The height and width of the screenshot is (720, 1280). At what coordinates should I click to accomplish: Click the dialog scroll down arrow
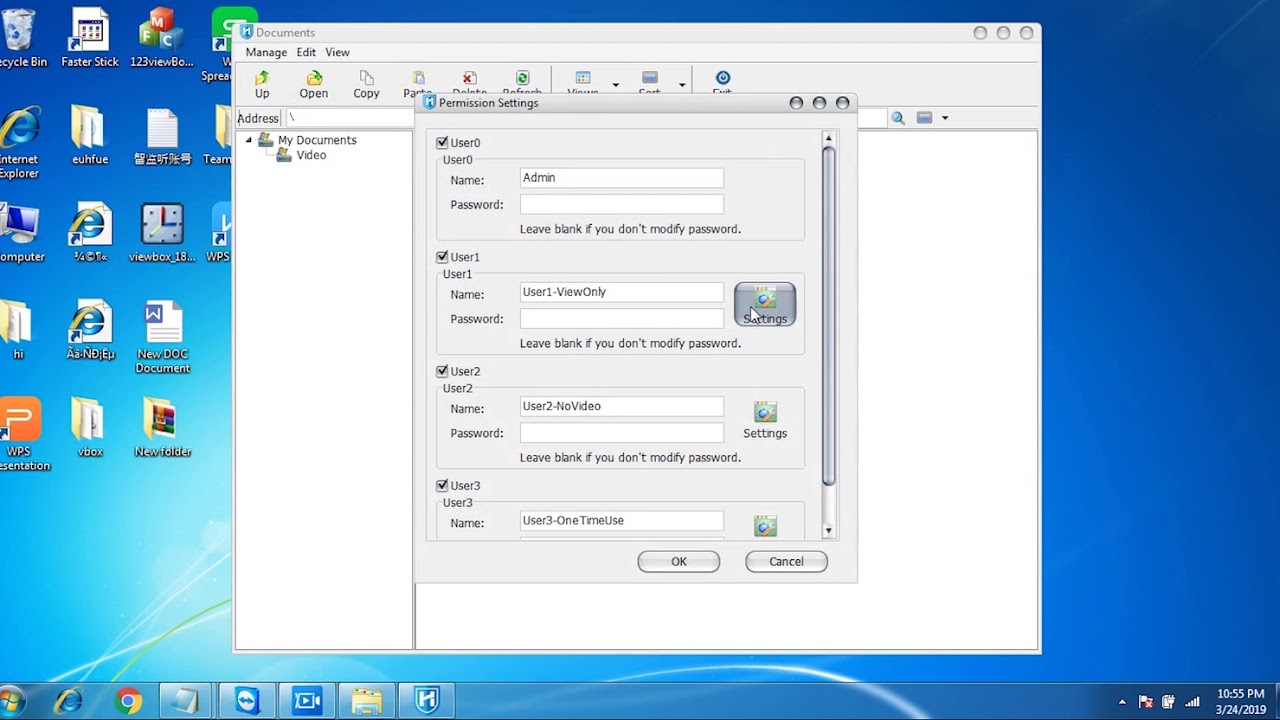tap(828, 531)
